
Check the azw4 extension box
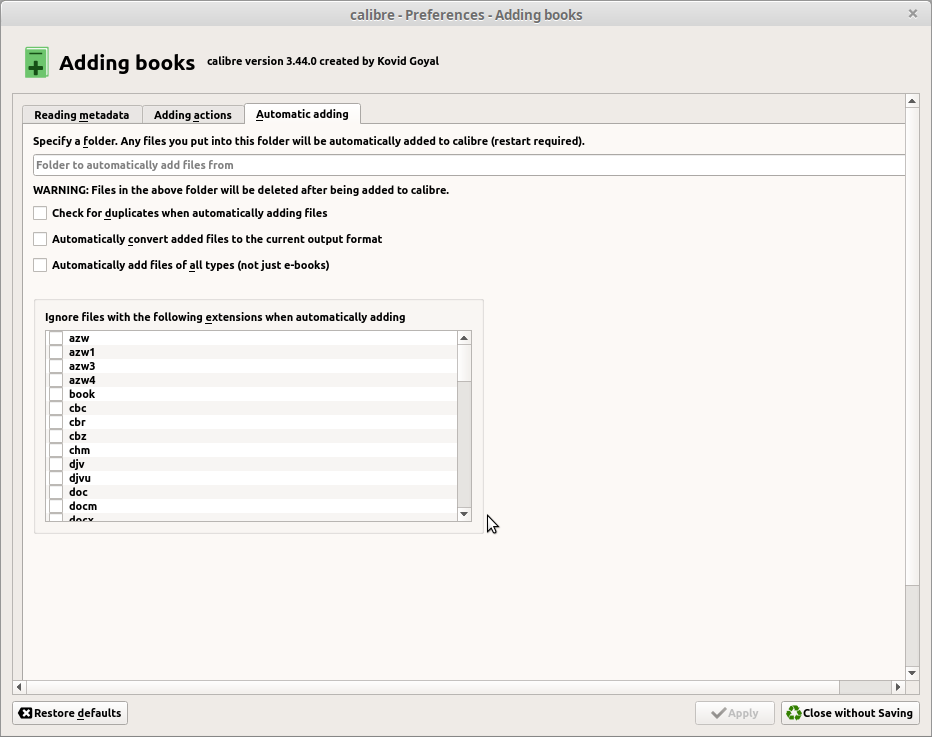(x=56, y=380)
